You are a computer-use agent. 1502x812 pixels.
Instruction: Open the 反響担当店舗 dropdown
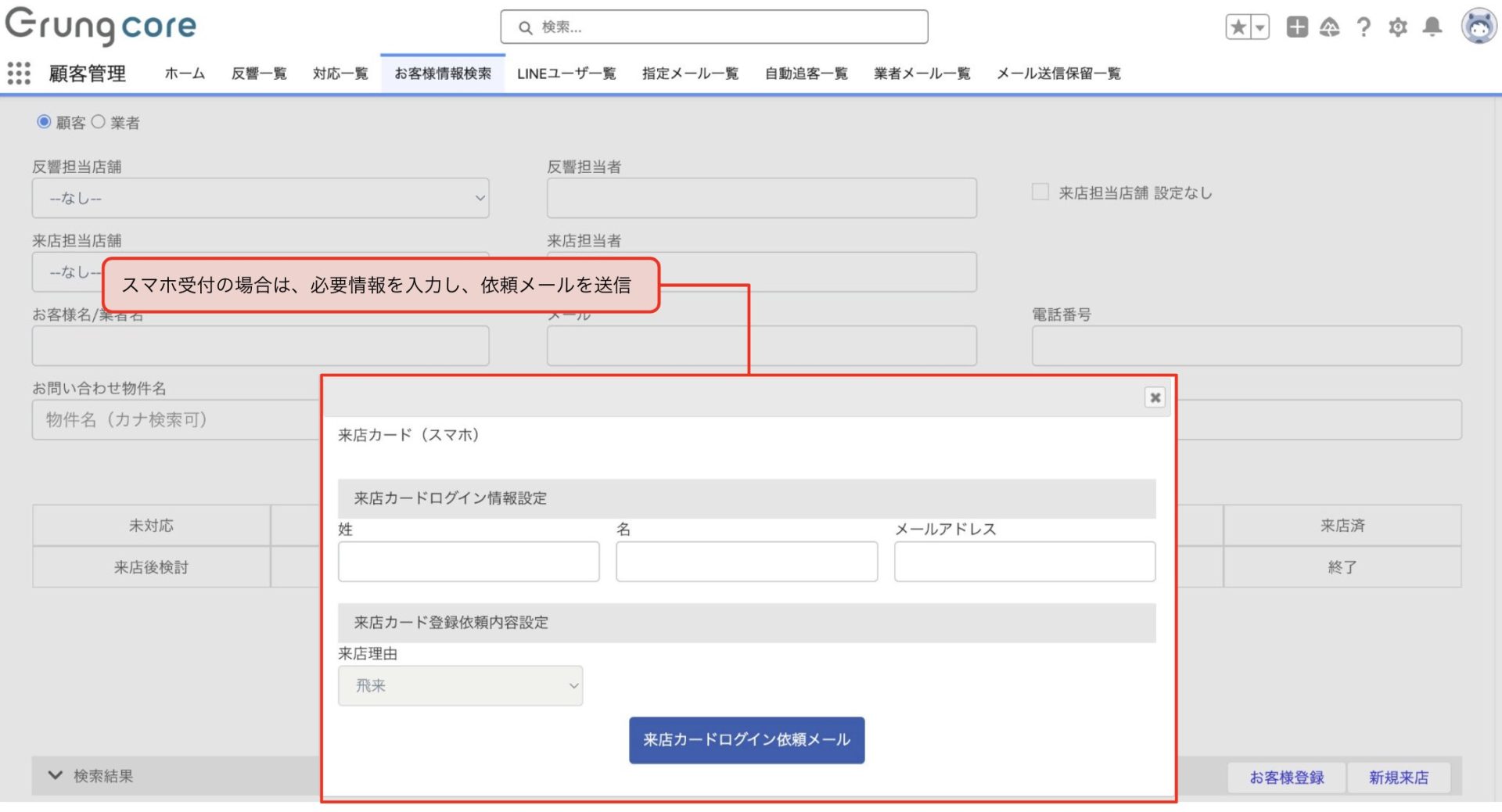click(261, 199)
